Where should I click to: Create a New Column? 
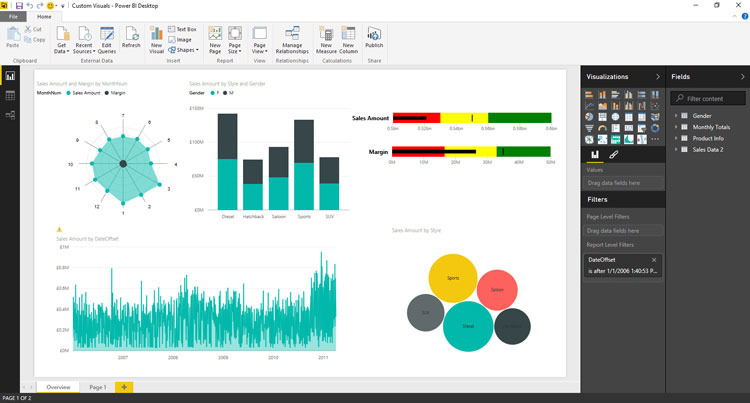point(348,40)
